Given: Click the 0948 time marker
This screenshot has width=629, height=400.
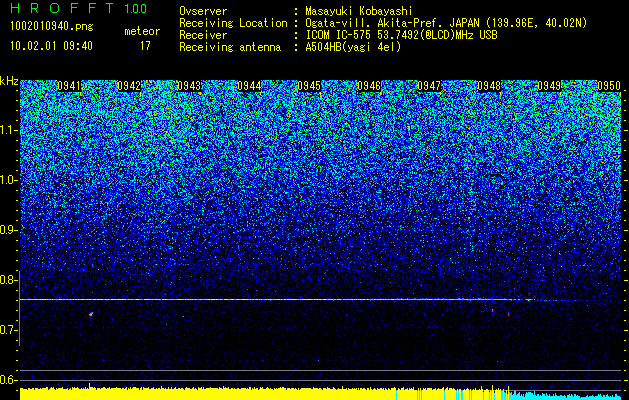Looking at the screenshot, I should click(489, 86).
